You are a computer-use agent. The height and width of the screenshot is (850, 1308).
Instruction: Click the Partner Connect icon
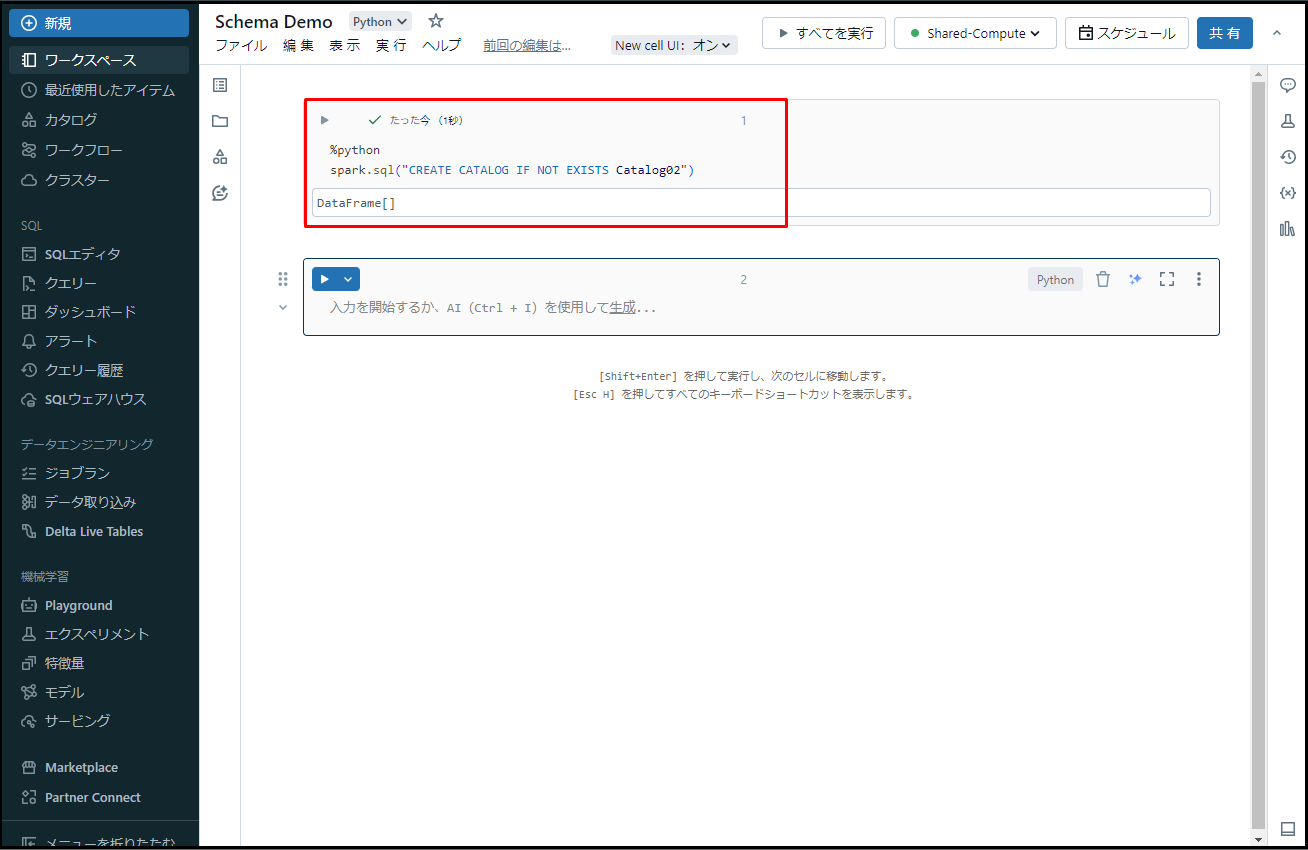point(29,797)
